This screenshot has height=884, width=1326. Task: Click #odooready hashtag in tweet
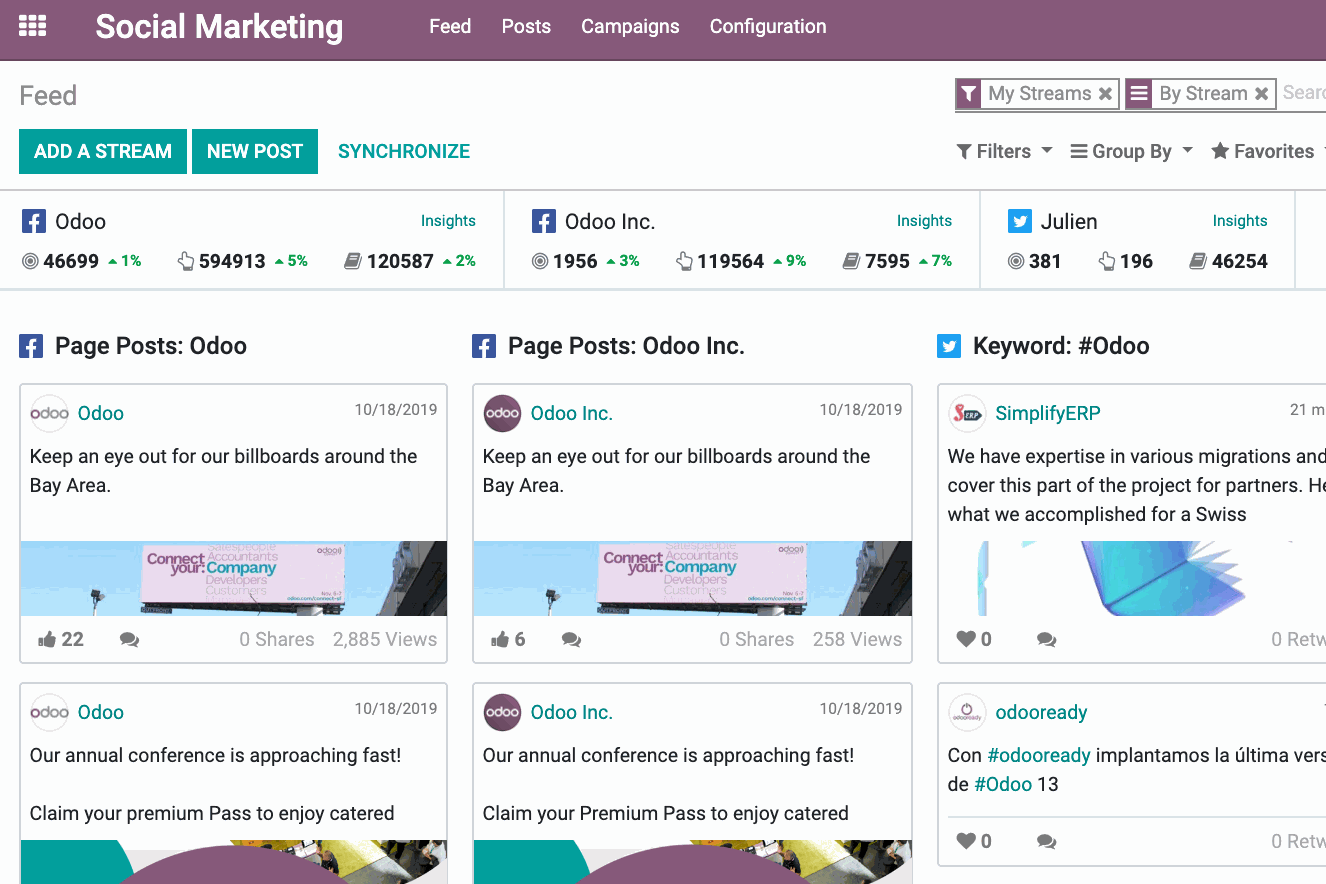click(x=1039, y=755)
